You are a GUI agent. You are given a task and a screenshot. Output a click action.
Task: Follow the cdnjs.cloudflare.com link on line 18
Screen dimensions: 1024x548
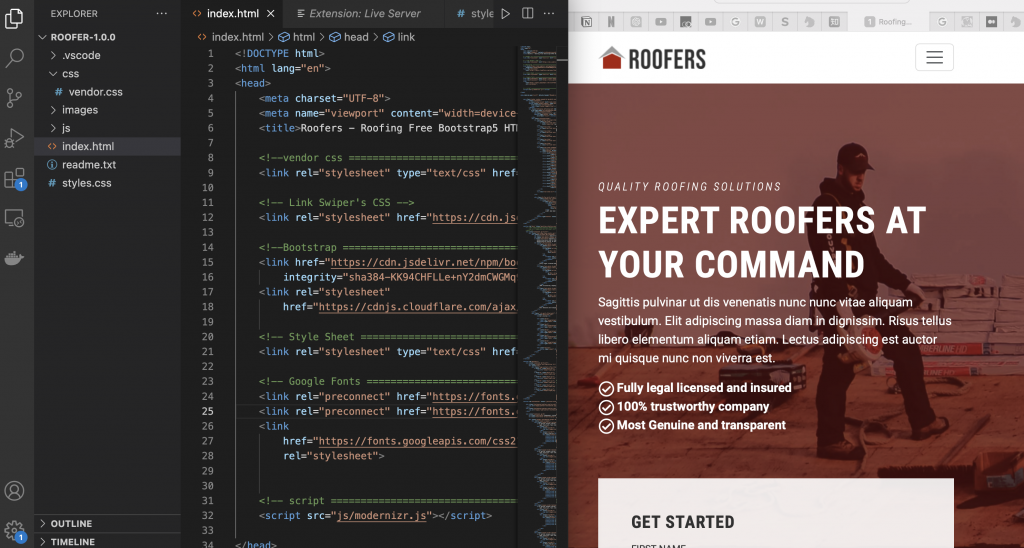417,307
